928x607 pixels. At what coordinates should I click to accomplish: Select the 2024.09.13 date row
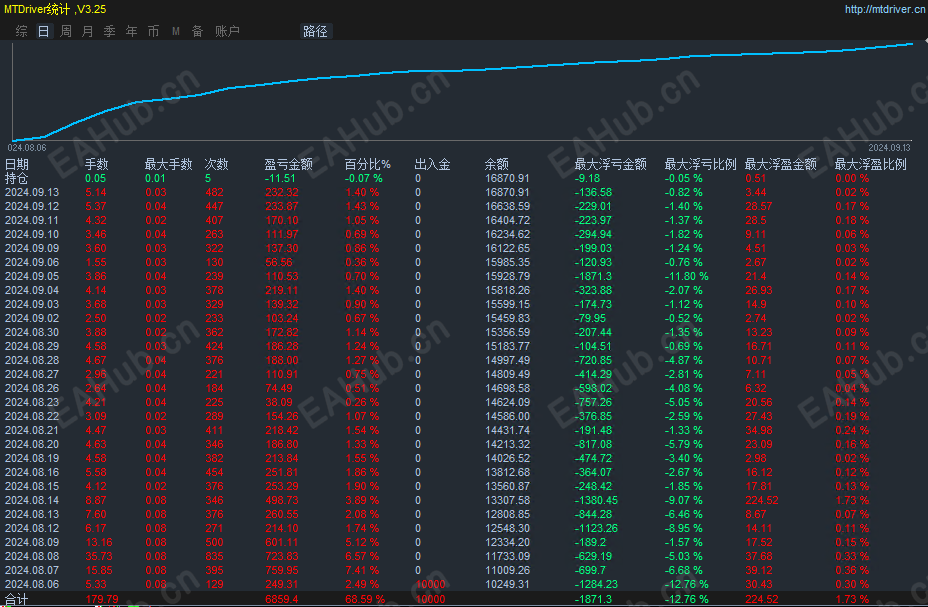click(x=464, y=192)
